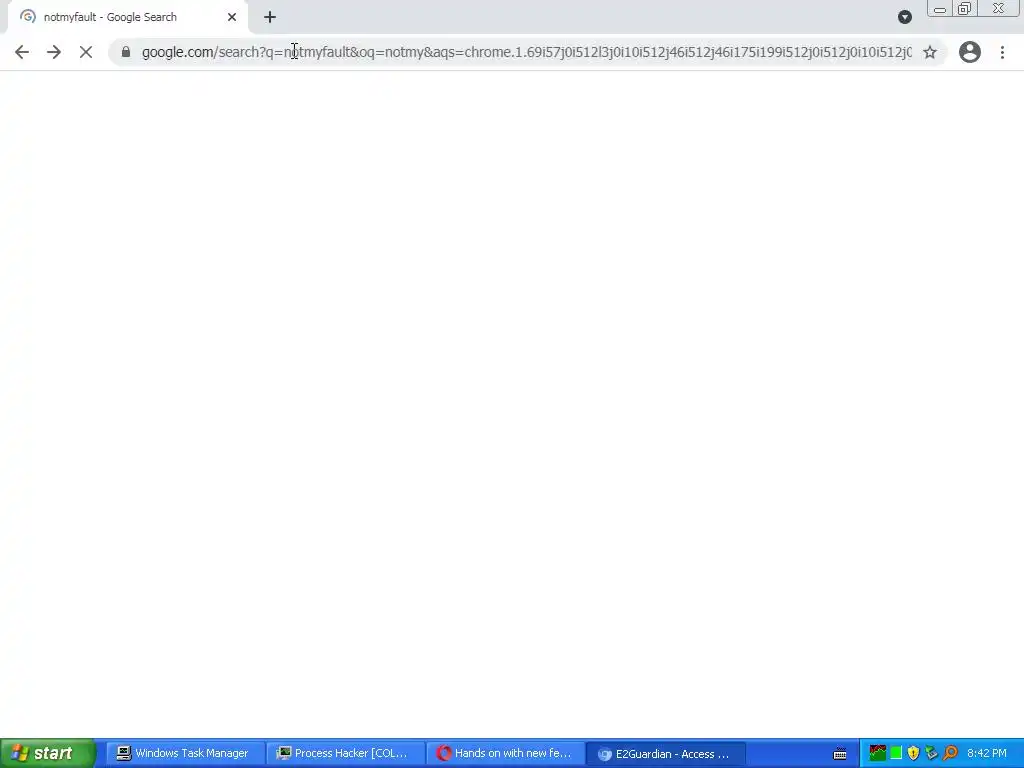Open Chrome's three-dot menu
1024x768 pixels.
tap(1002, 52)
